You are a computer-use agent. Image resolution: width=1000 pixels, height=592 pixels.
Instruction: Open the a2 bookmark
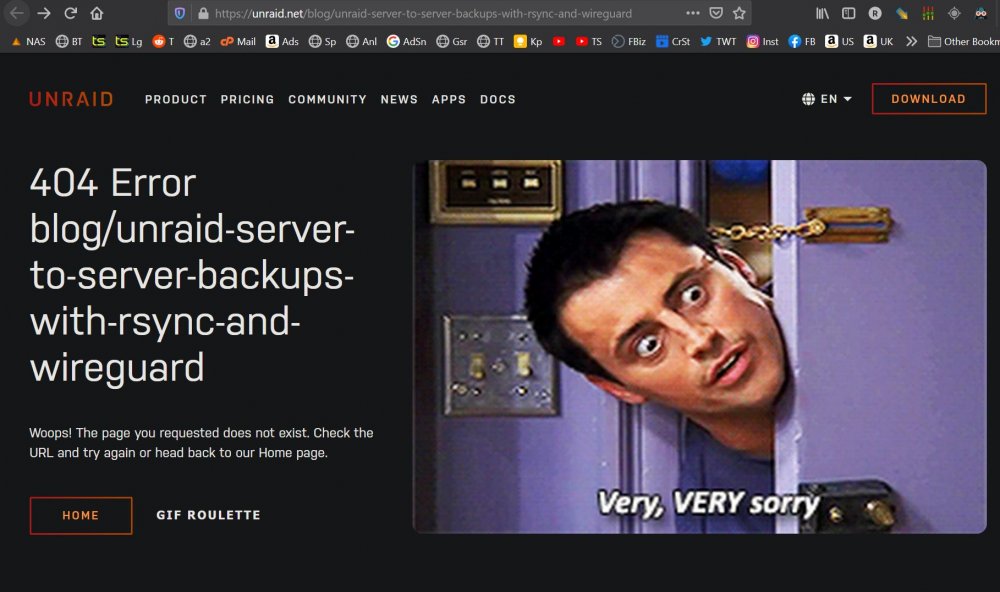pyautogui.click(x=197, y=41)
